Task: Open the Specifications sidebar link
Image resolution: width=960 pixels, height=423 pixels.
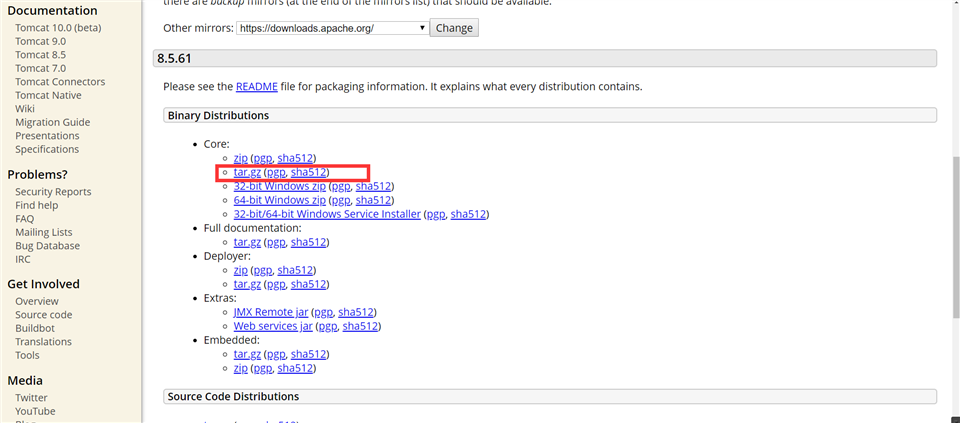Action: 47,149
